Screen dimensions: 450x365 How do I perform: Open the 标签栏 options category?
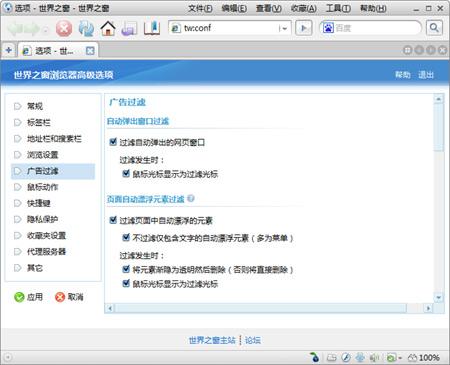[x=39, y=122]
